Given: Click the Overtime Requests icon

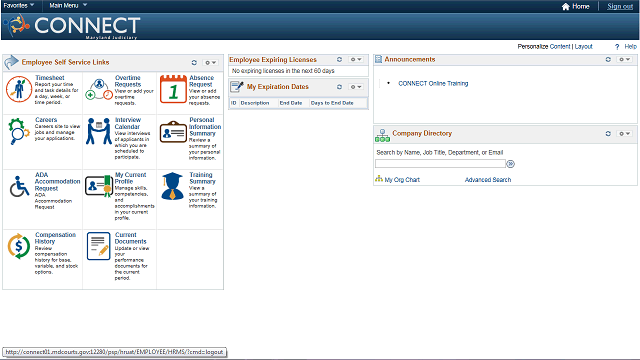Looking at the screenshot, I should coord(99,89).
